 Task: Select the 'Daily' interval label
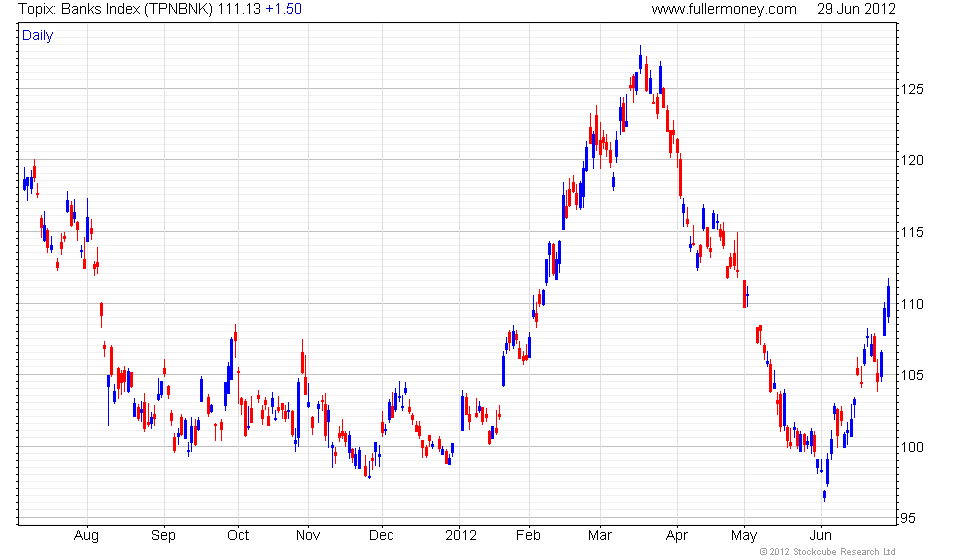[x=38, y=36]
